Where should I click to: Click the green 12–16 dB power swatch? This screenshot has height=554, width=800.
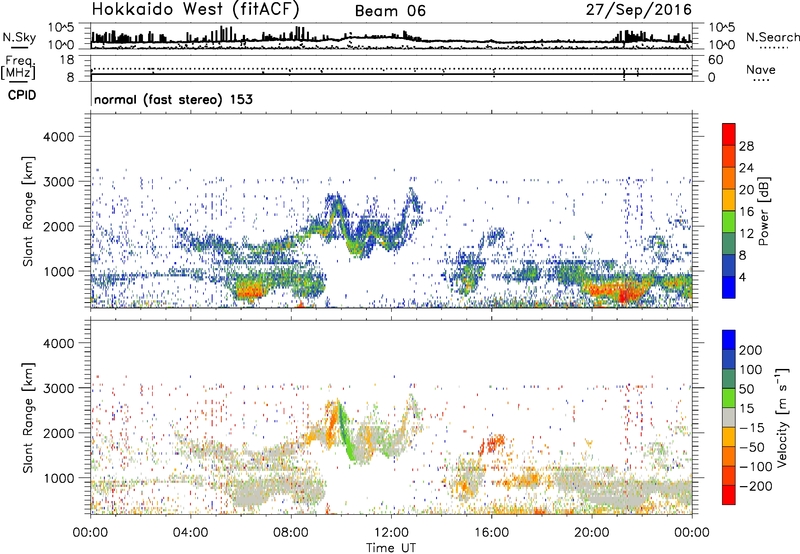(x=729, y=222)
